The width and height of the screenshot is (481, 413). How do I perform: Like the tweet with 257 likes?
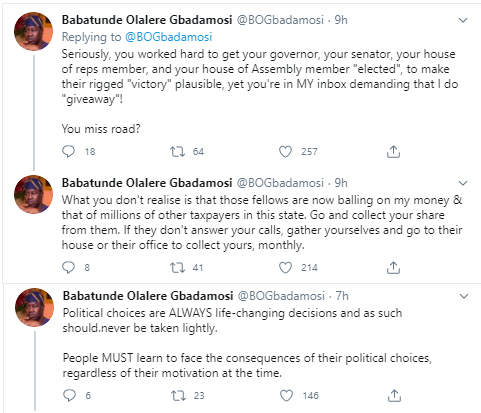coord(285,152)
